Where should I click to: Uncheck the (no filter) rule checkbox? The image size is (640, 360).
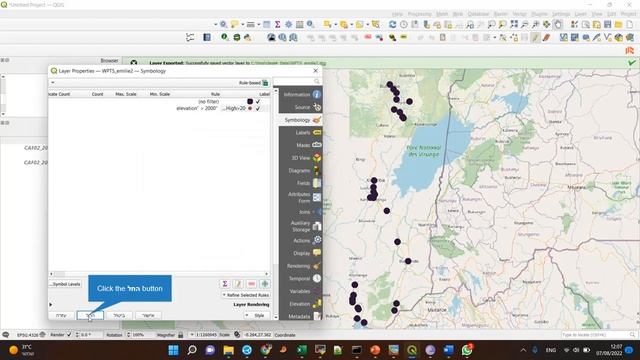258,101
